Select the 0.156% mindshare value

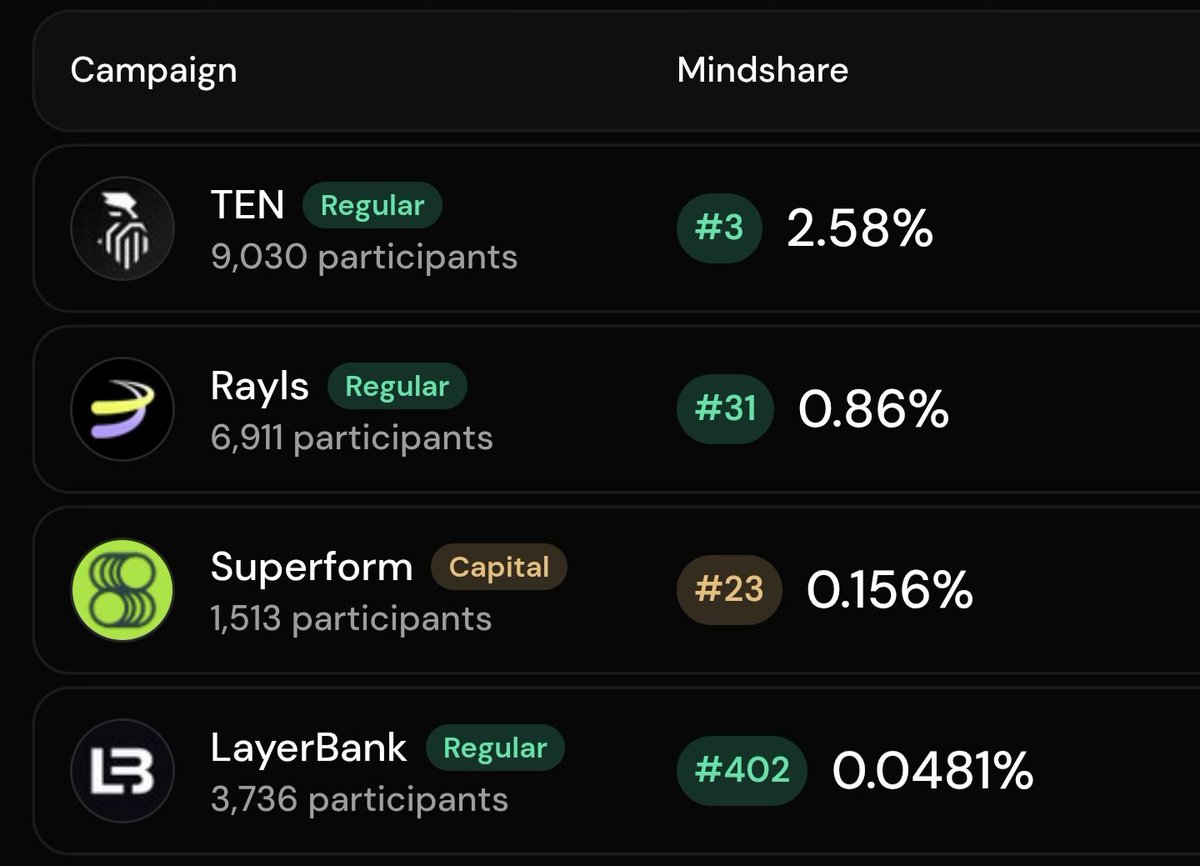coord(889,591)
